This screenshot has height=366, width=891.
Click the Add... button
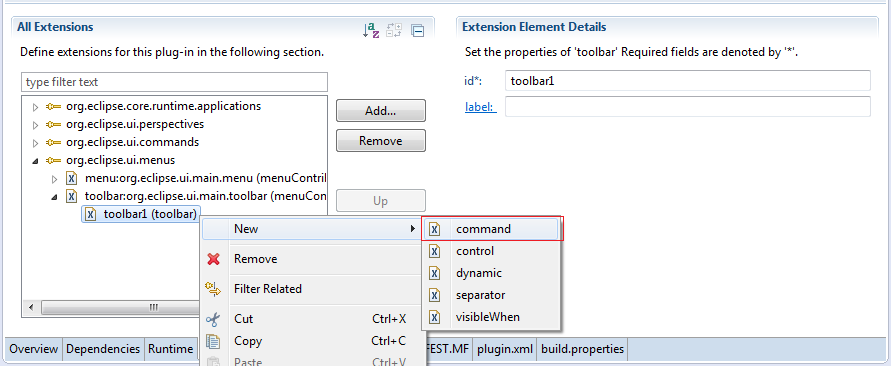[381, 111]
